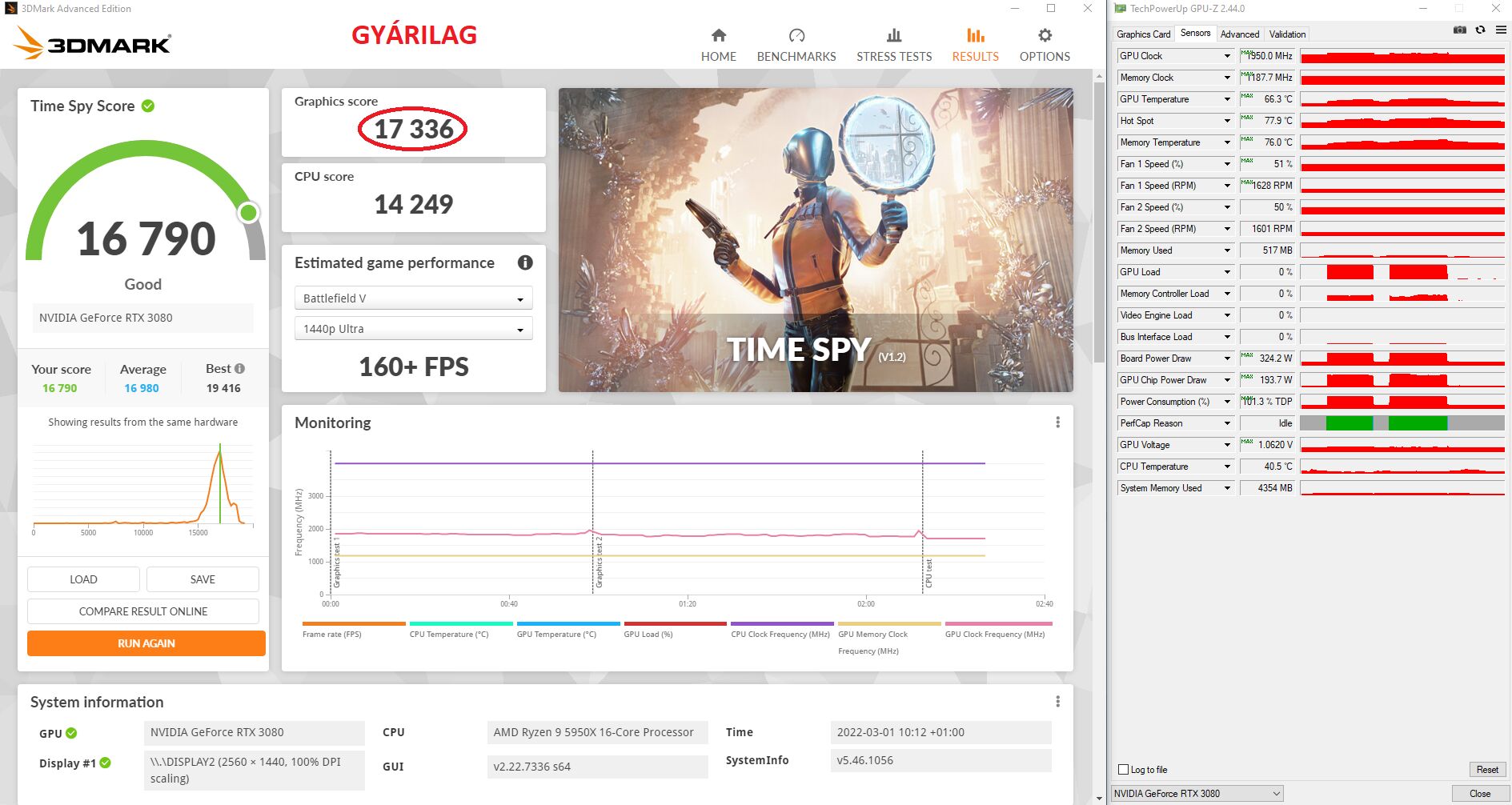
Task: Click the GPU-Z refresh icon
Action: click(1480, 30)
